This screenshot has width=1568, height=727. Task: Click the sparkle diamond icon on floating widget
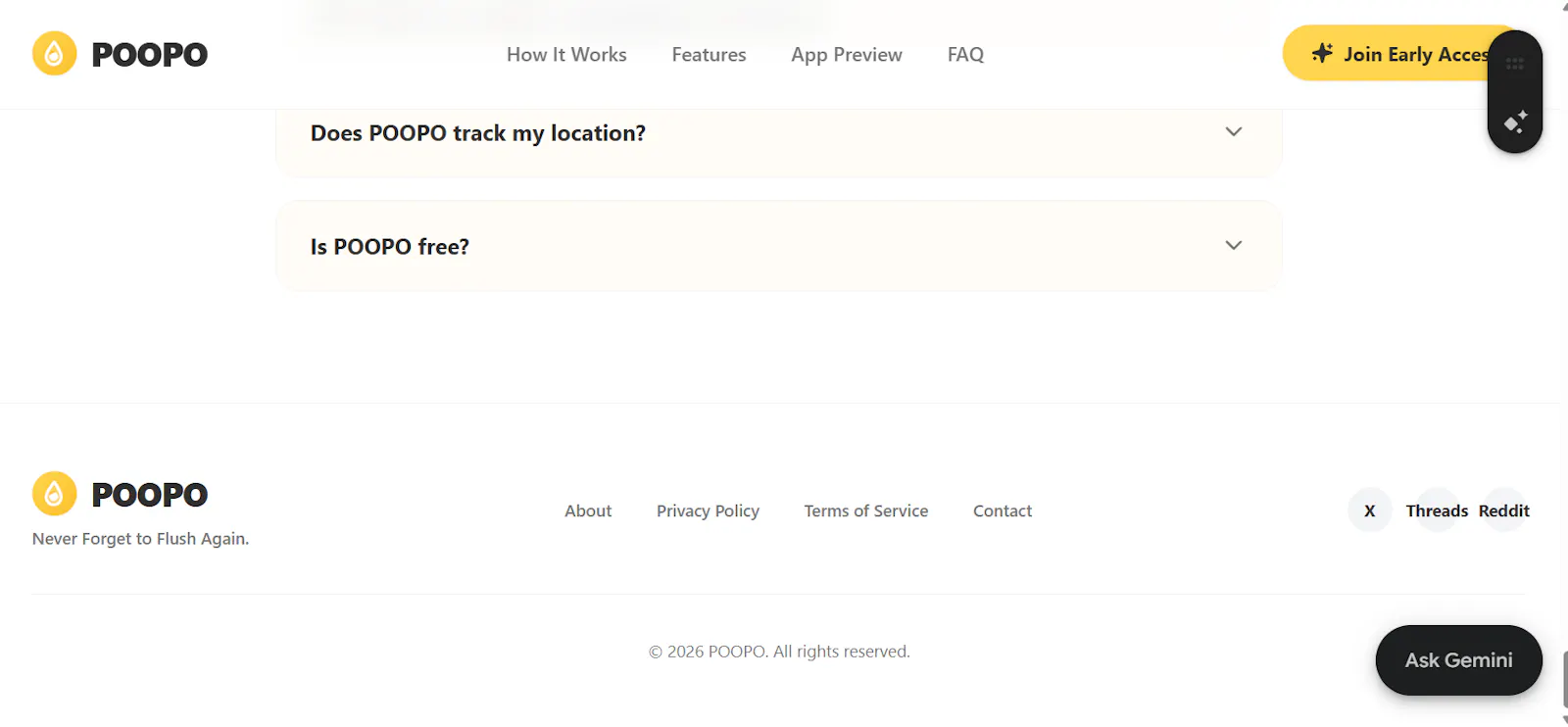click(x=1515, y=122)
